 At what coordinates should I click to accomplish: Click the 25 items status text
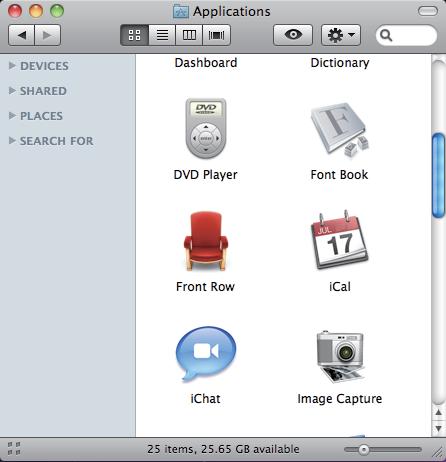[x=223, y=449]
